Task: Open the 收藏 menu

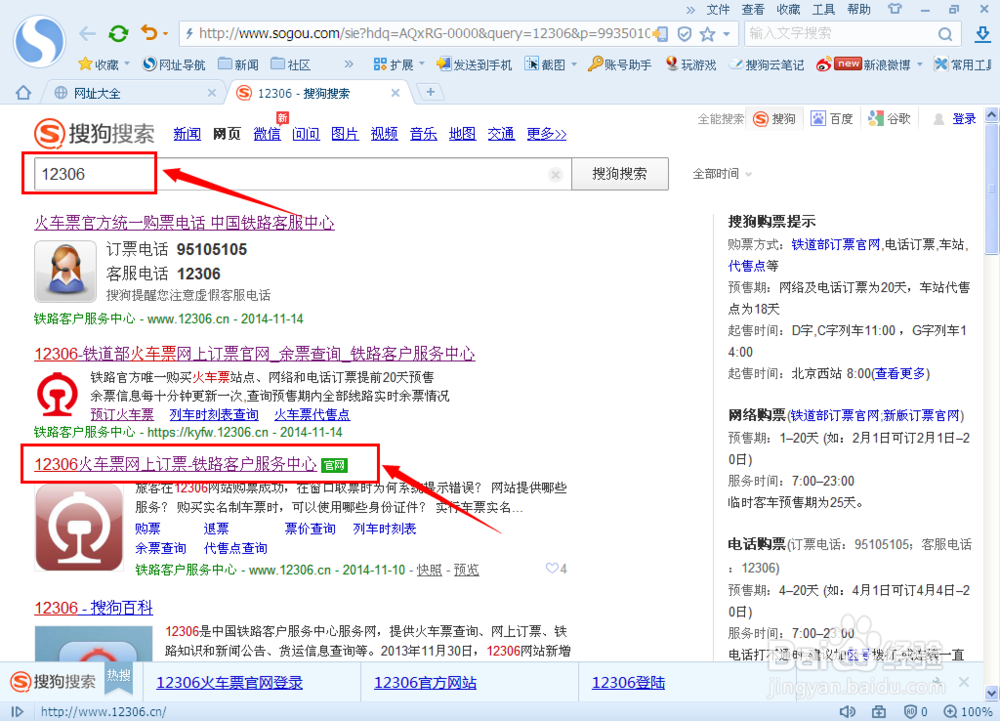Action: click(788, 10)
